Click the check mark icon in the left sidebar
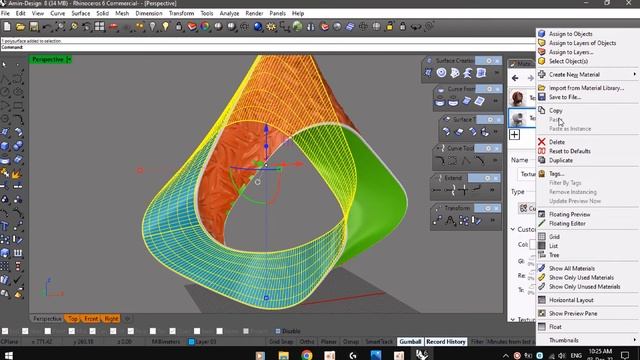 point(18,280)
